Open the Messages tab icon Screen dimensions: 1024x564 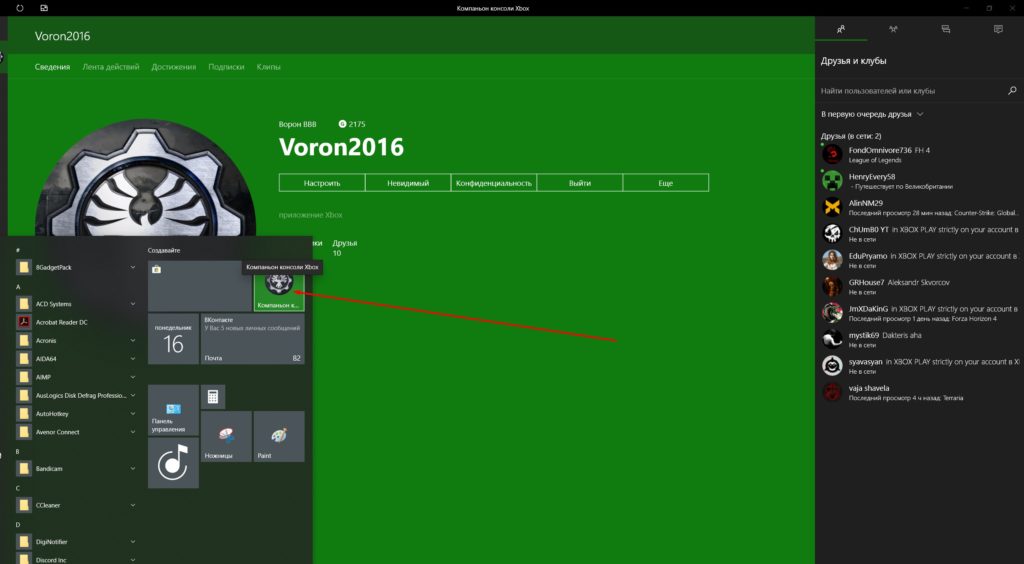946,29
